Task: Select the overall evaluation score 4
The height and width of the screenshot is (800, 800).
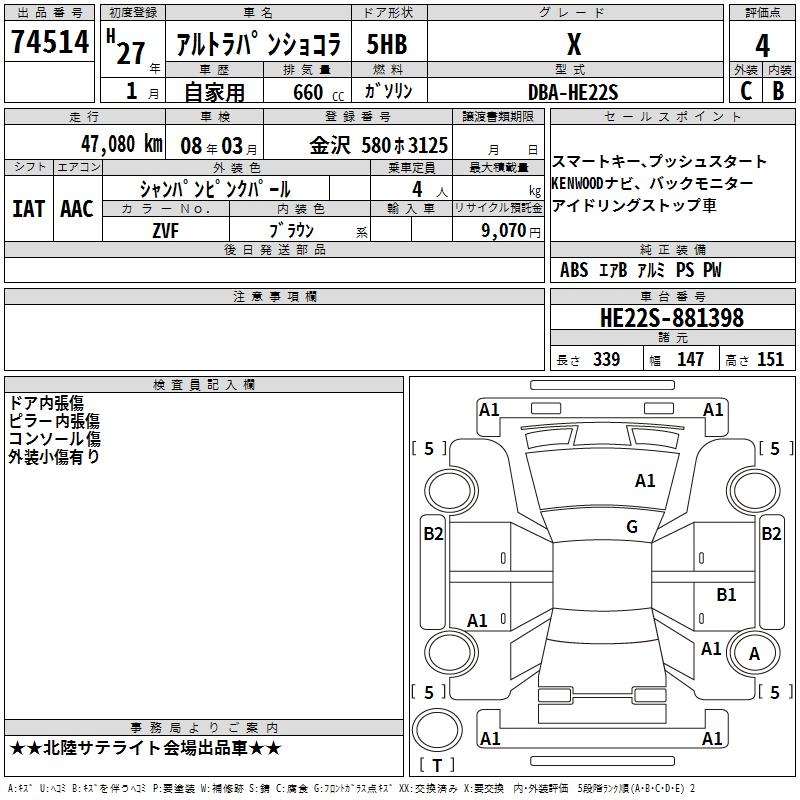Action: pyautogui.click(x=762, y=46)
